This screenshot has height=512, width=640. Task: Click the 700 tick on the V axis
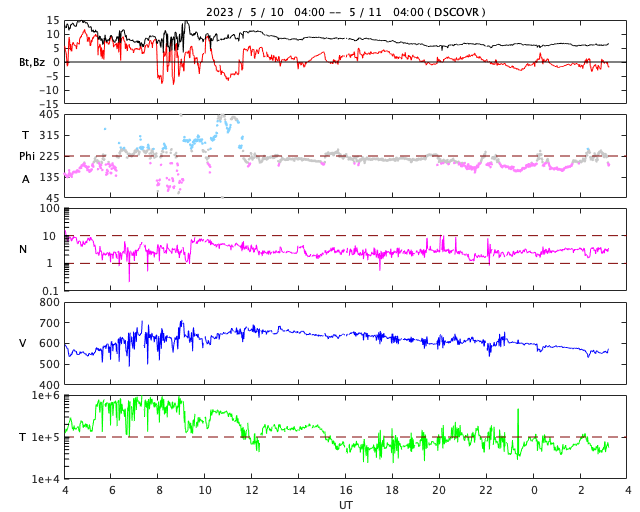[x=49, y=323]
